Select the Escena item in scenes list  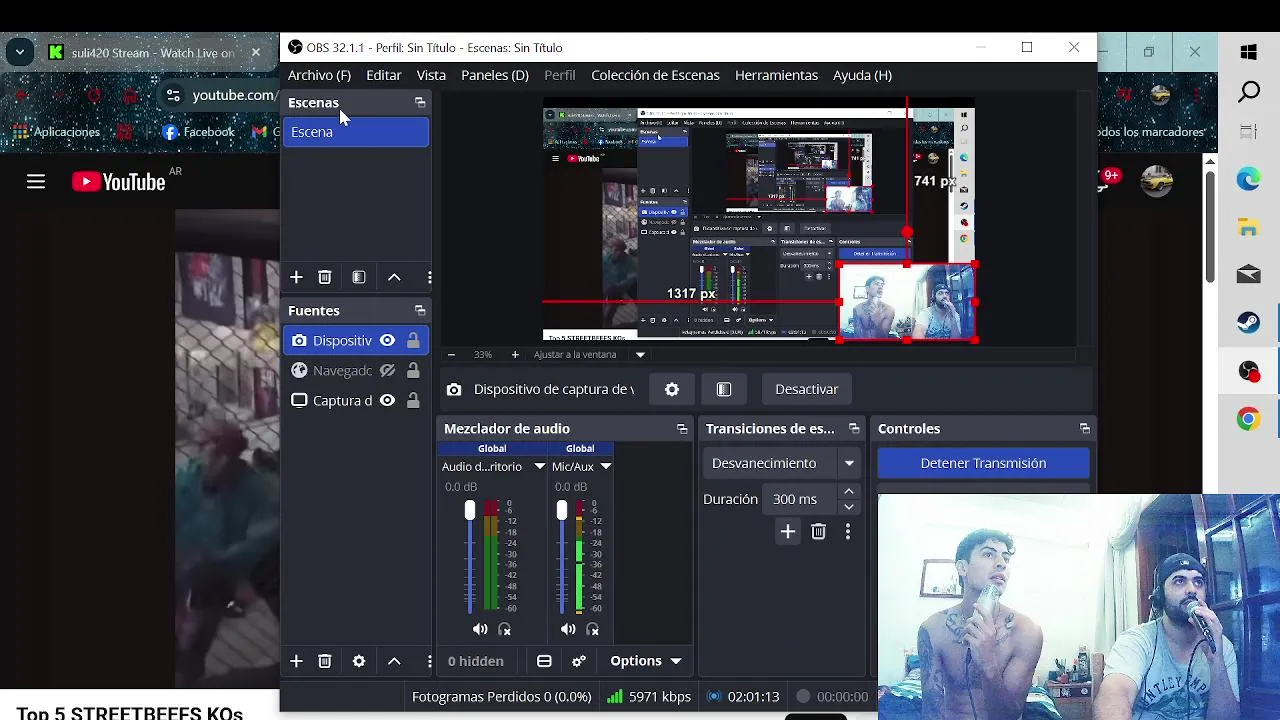tap(356, 132)
